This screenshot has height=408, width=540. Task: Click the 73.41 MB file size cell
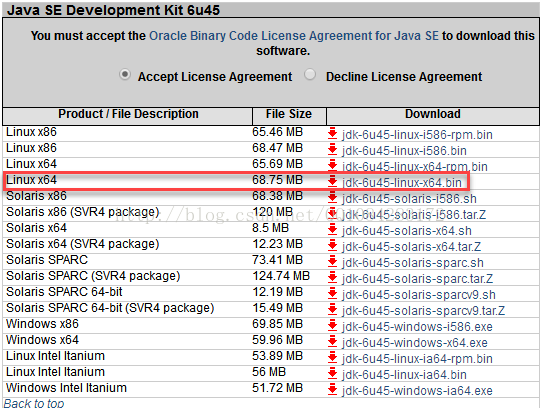point(277,260)
